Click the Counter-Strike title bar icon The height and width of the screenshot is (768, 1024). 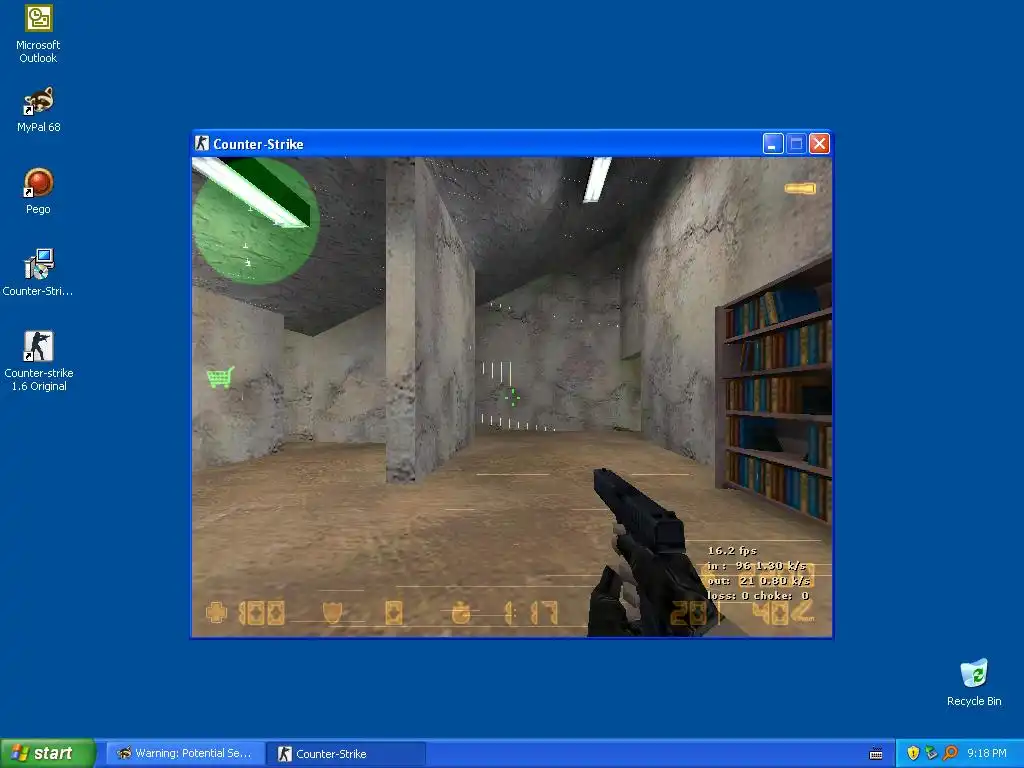(202, 143)
